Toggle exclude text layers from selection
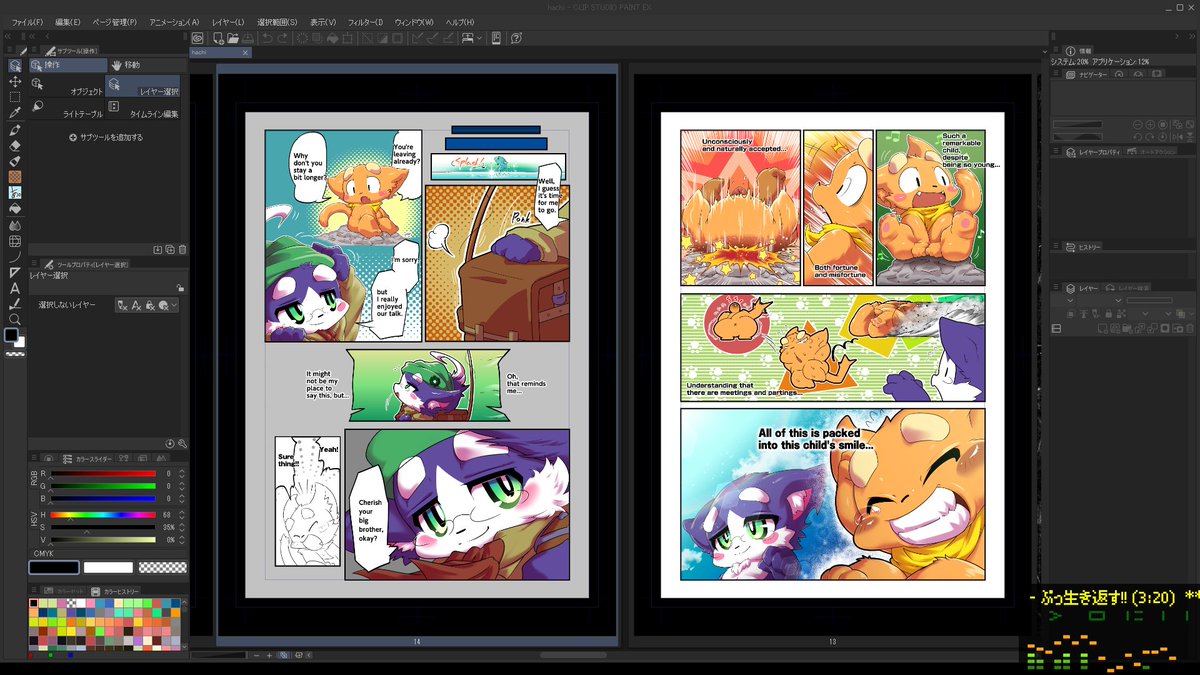Viewport: 1200px width, 675px height. coord(134,304)
